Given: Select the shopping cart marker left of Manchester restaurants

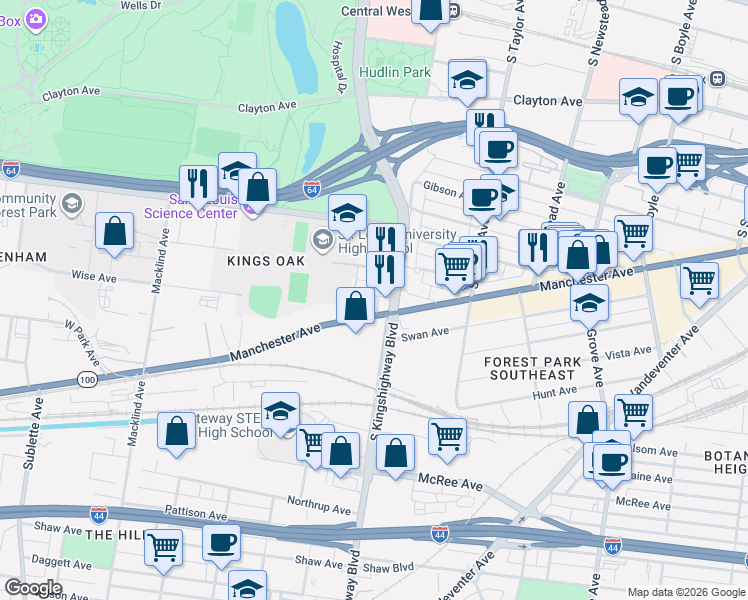Looking at the screenshot, I should [454, 269].
